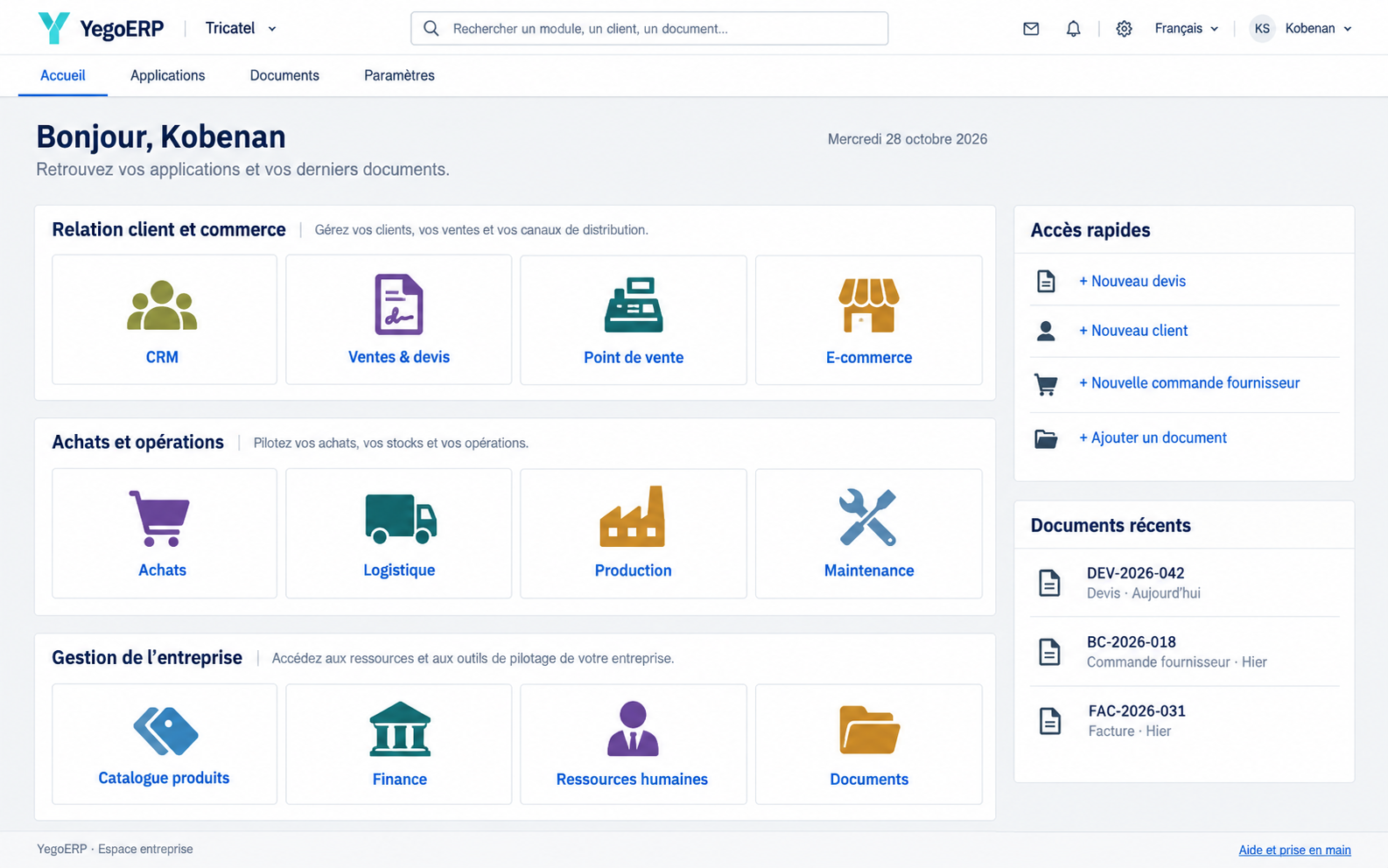The image size is (1388, 868).
Task: Expand the Kobenan user menu chevron
Action: [1348, 29]
